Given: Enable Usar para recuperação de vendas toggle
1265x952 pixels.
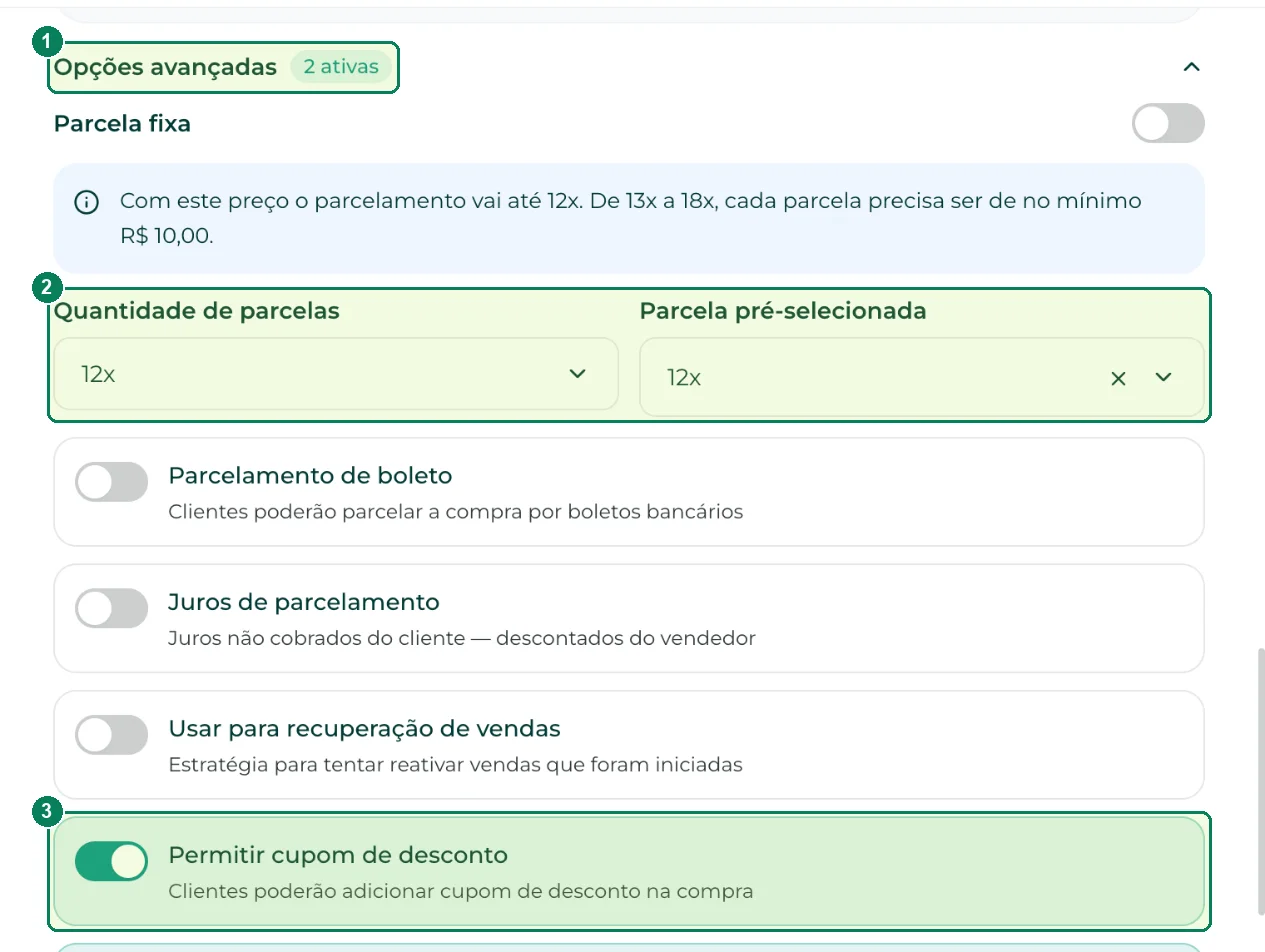Looking at the screenshot, I should [x=111, y=735].
